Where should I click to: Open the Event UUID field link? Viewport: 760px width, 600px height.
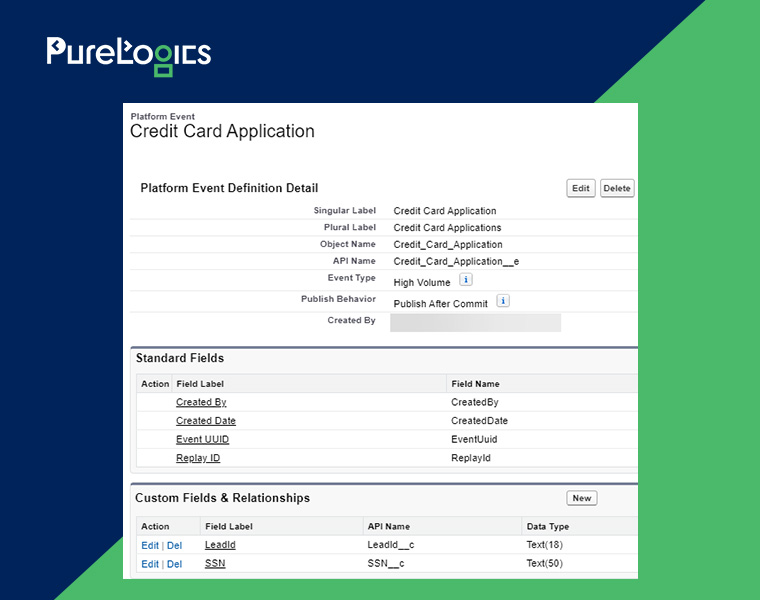(x=203, y=439)
